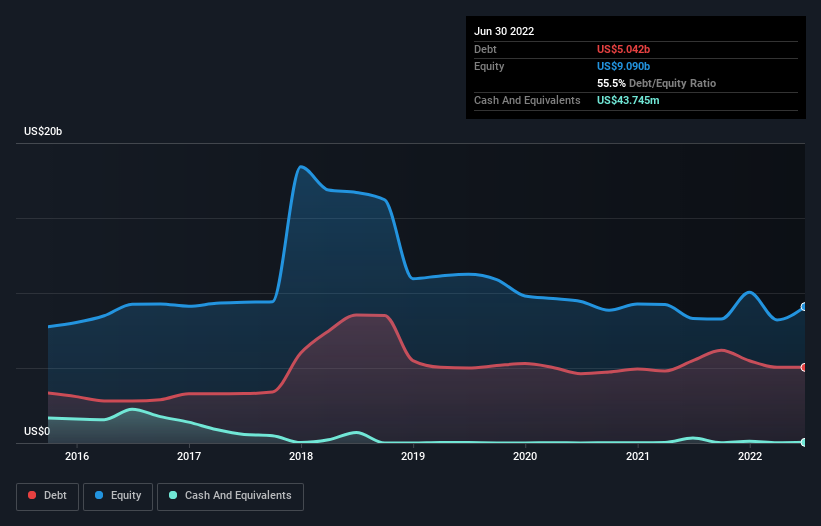The height and width of the screenshot is (526, 821).
Task: Click the blue Equity endpoint marker
Action: pos(804,307)
